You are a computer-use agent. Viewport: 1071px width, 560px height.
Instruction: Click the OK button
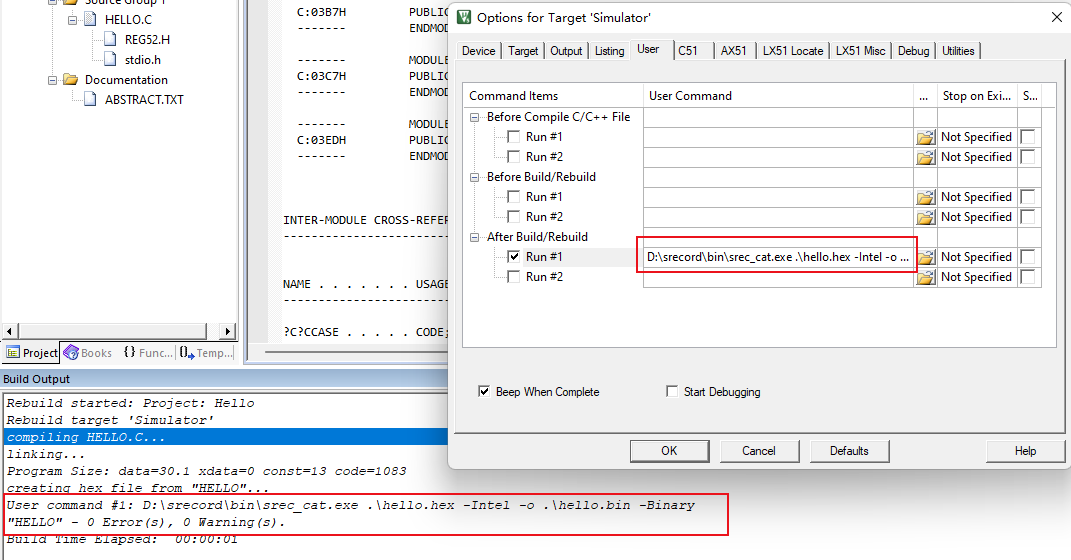coord(669,451)
